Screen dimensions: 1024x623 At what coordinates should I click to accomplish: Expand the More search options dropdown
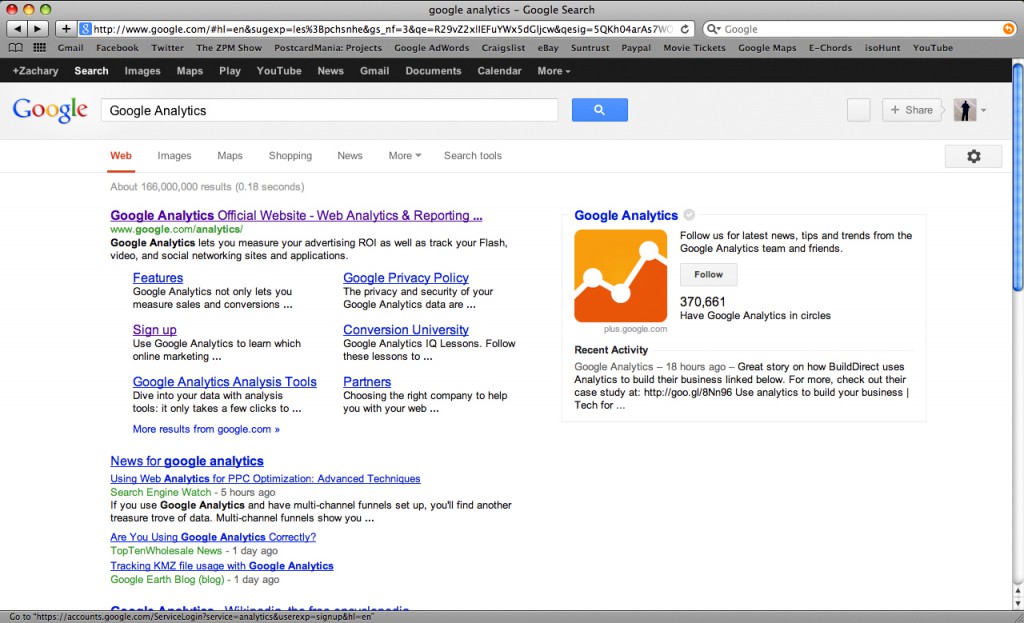[x=404, y=156]
